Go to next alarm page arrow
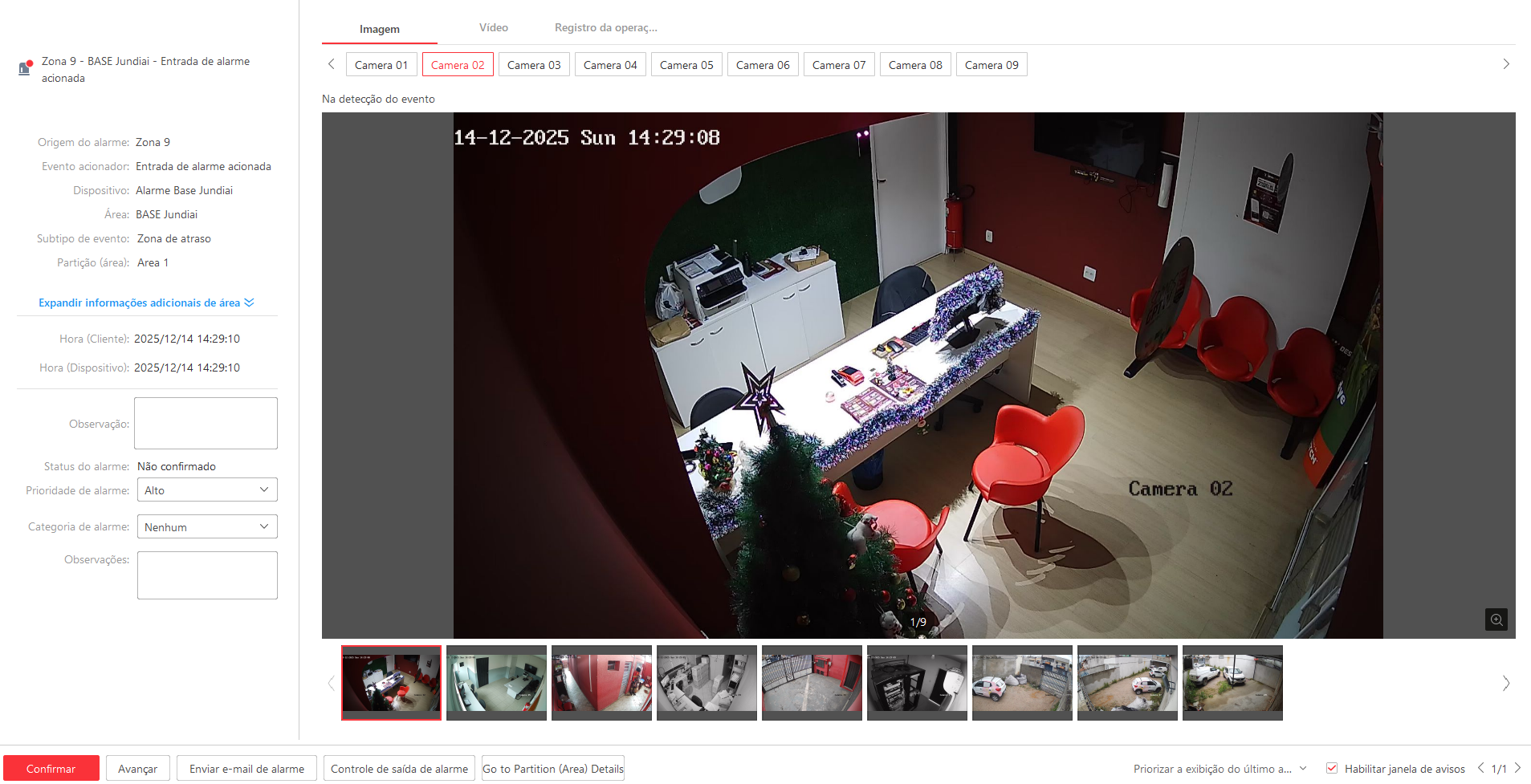The width and height of the screenshot is (1531, 784). pos(1517,768)
